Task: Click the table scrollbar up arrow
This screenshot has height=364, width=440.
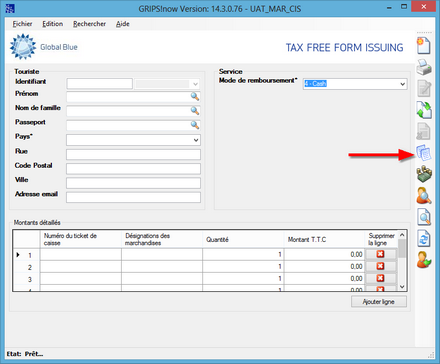Action: point(402,235)
